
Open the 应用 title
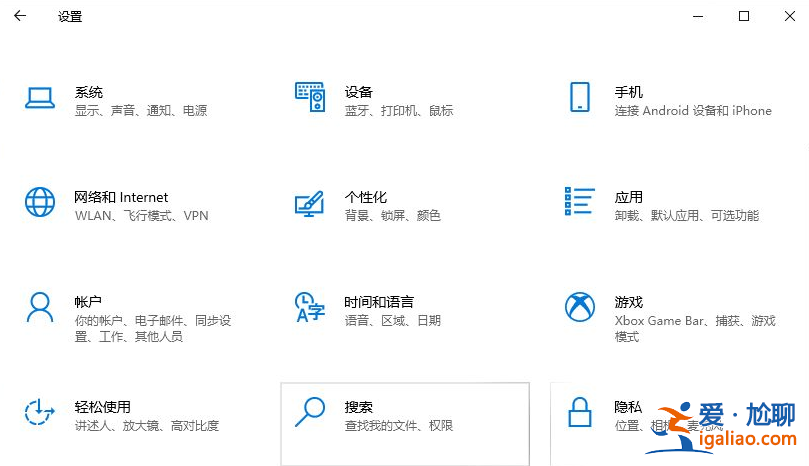pos(628,197)
